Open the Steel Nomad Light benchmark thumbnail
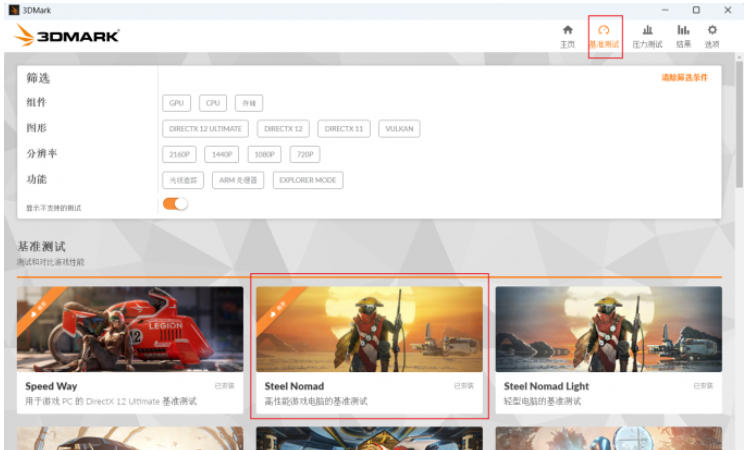This screenshot has height=450, width=753. coord(608,329)
